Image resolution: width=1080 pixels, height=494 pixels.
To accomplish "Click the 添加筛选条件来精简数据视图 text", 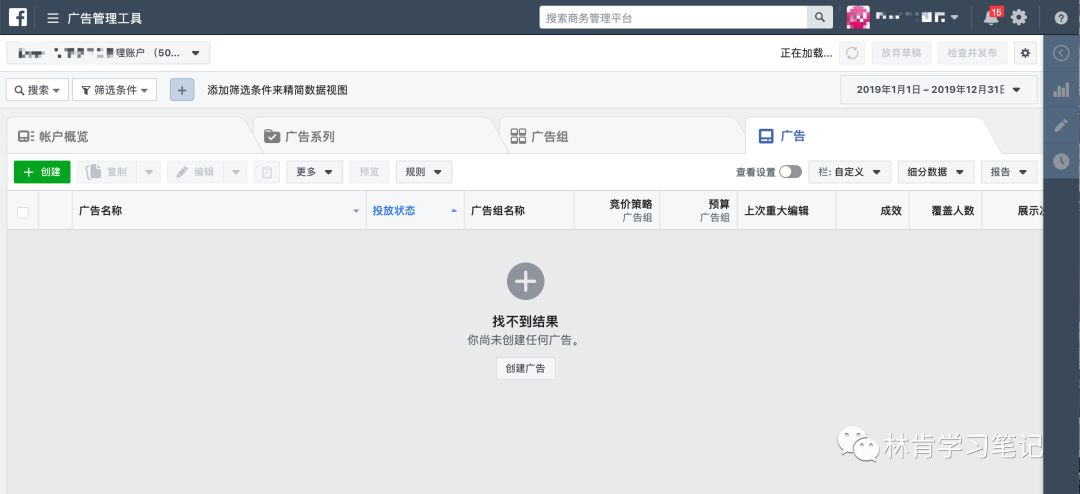I will 278,90.
